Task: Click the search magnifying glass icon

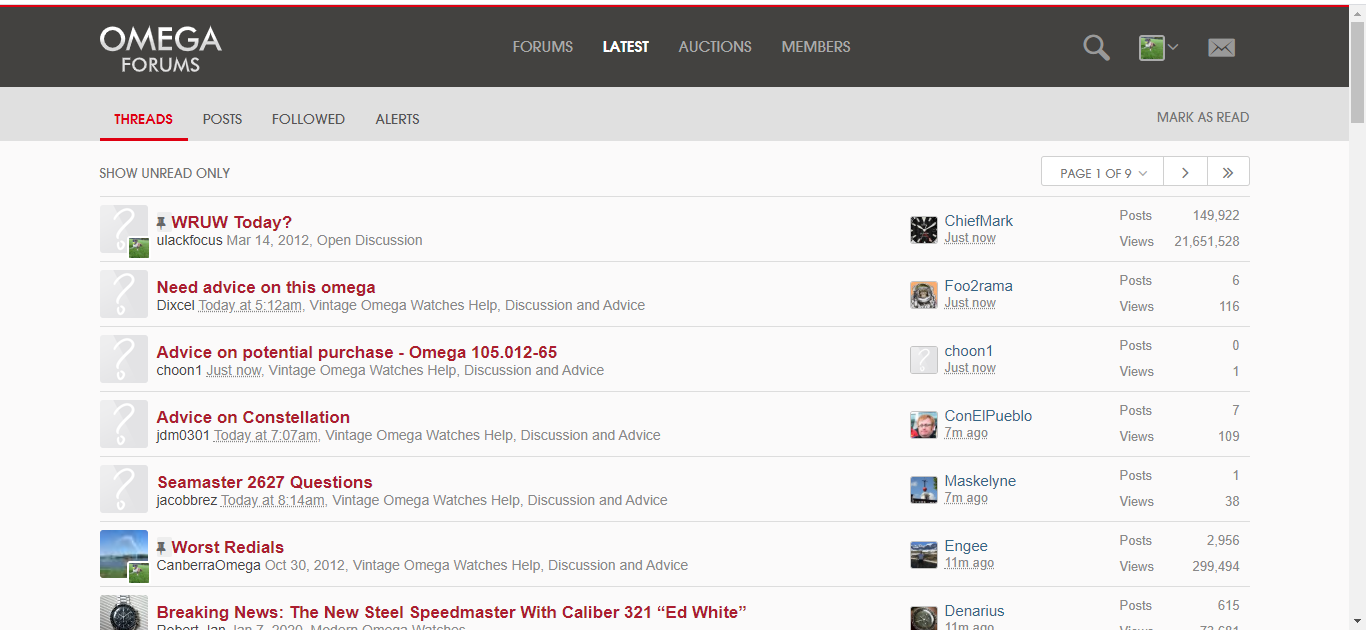Action: click(x=1096, y=47)
